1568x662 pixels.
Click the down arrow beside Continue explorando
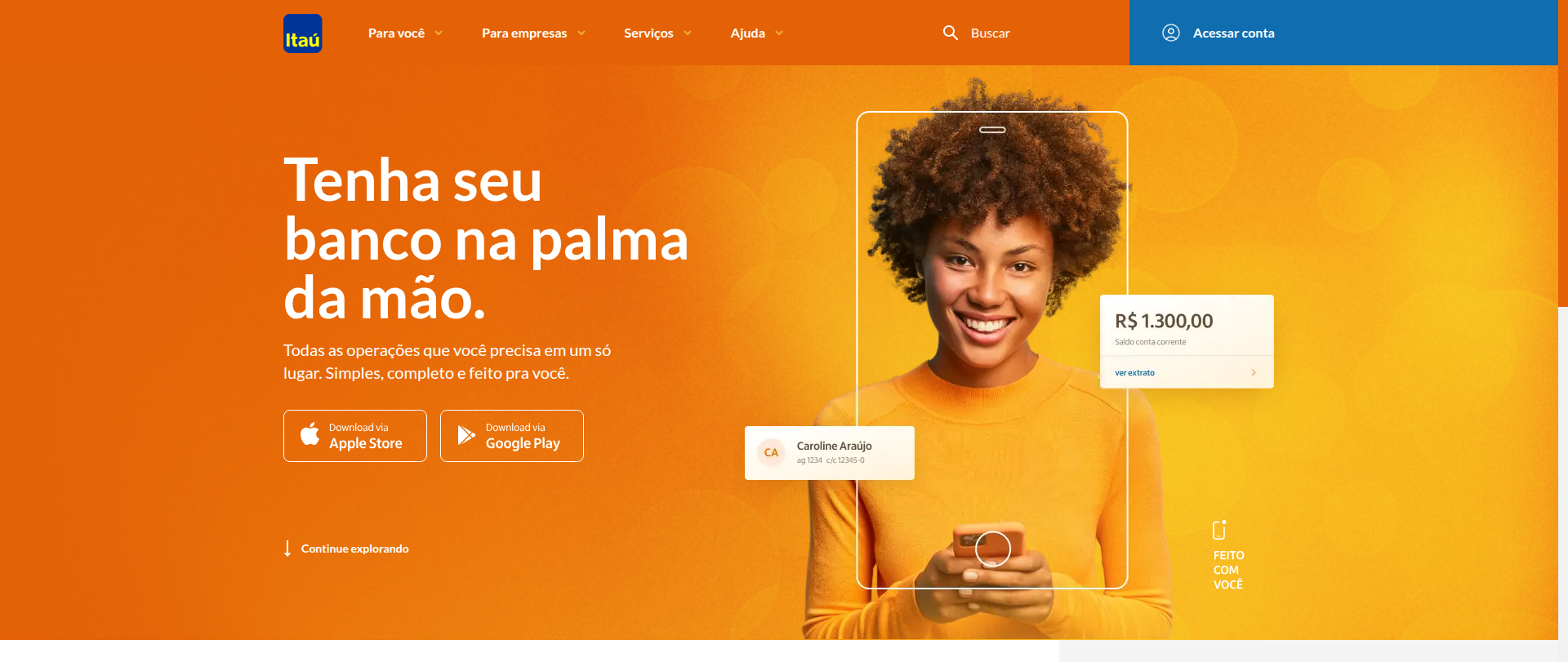(287, 548)
